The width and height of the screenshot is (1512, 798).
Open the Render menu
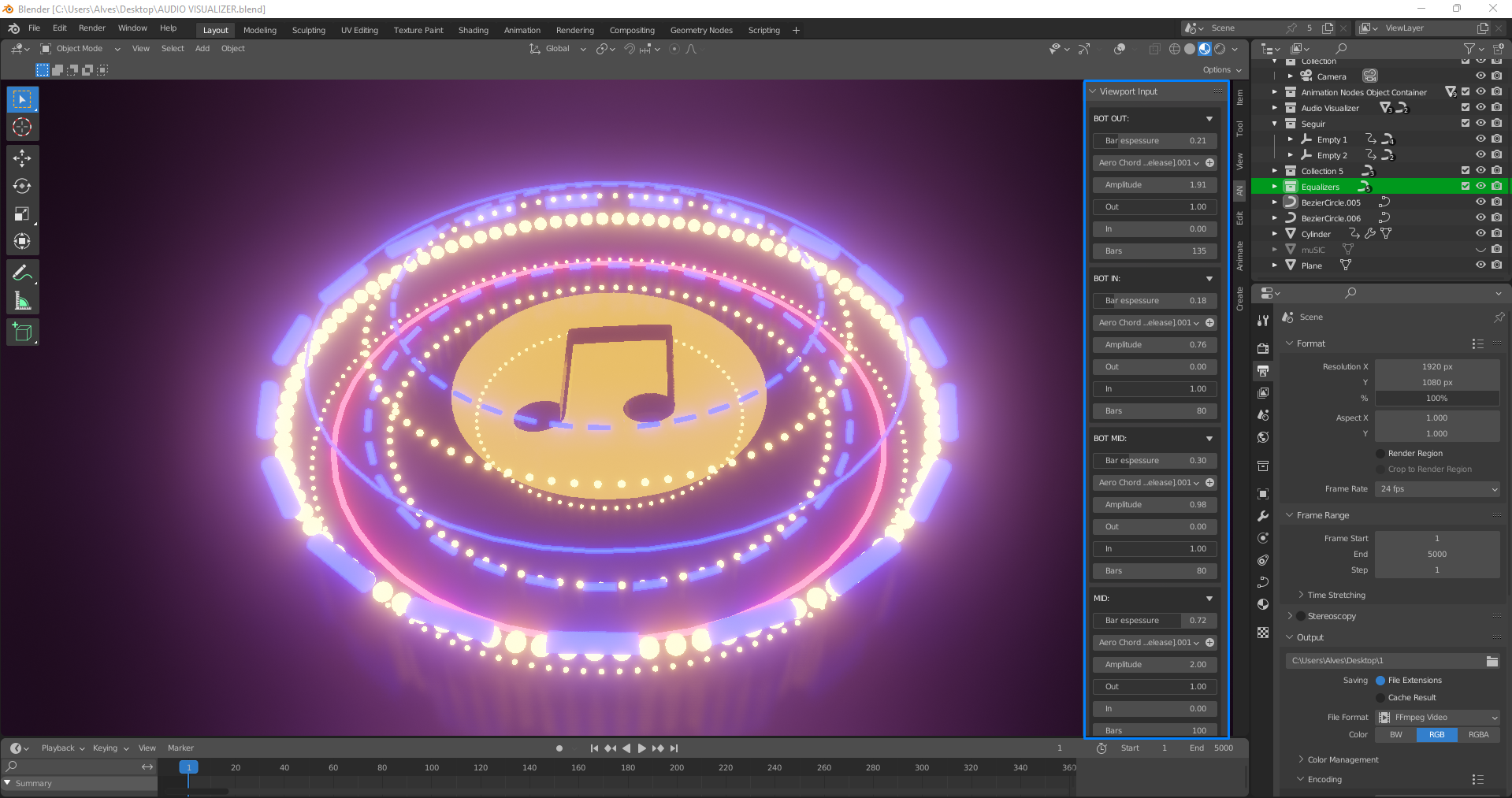tap(92, 28)
